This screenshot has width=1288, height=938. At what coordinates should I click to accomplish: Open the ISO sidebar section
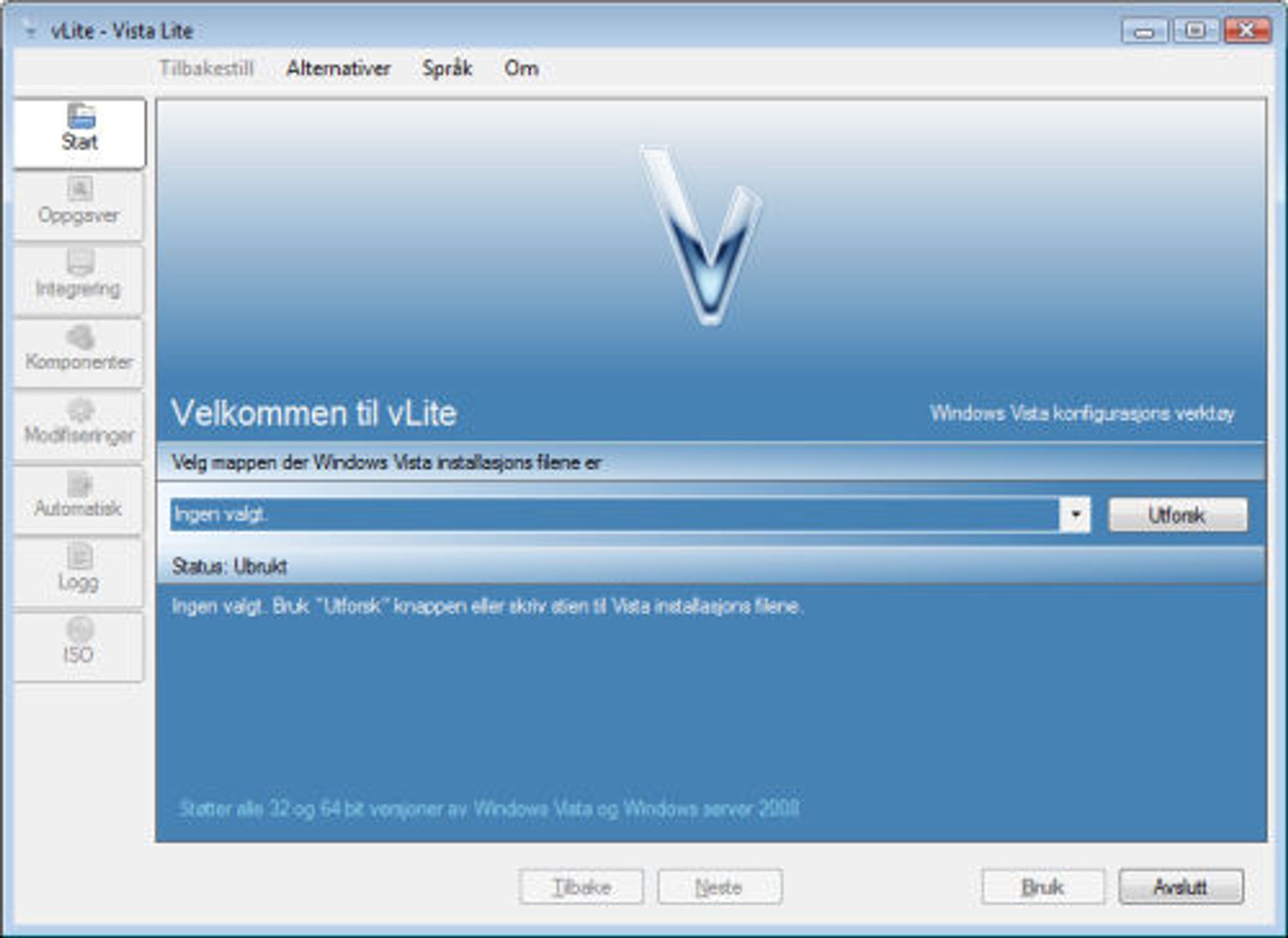[x=79, y=647]
